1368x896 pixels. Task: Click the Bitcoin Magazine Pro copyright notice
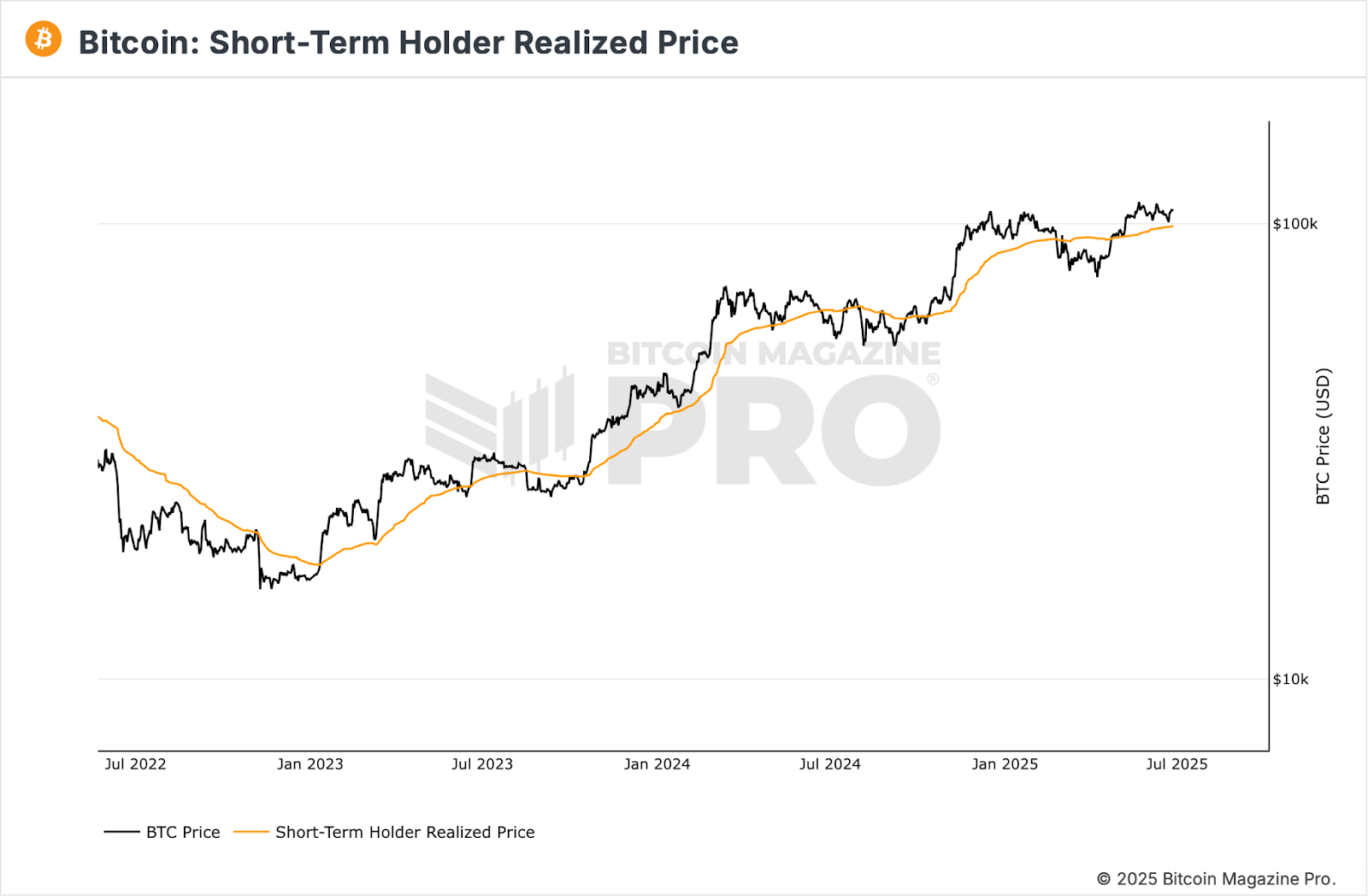pos(1216,879)
